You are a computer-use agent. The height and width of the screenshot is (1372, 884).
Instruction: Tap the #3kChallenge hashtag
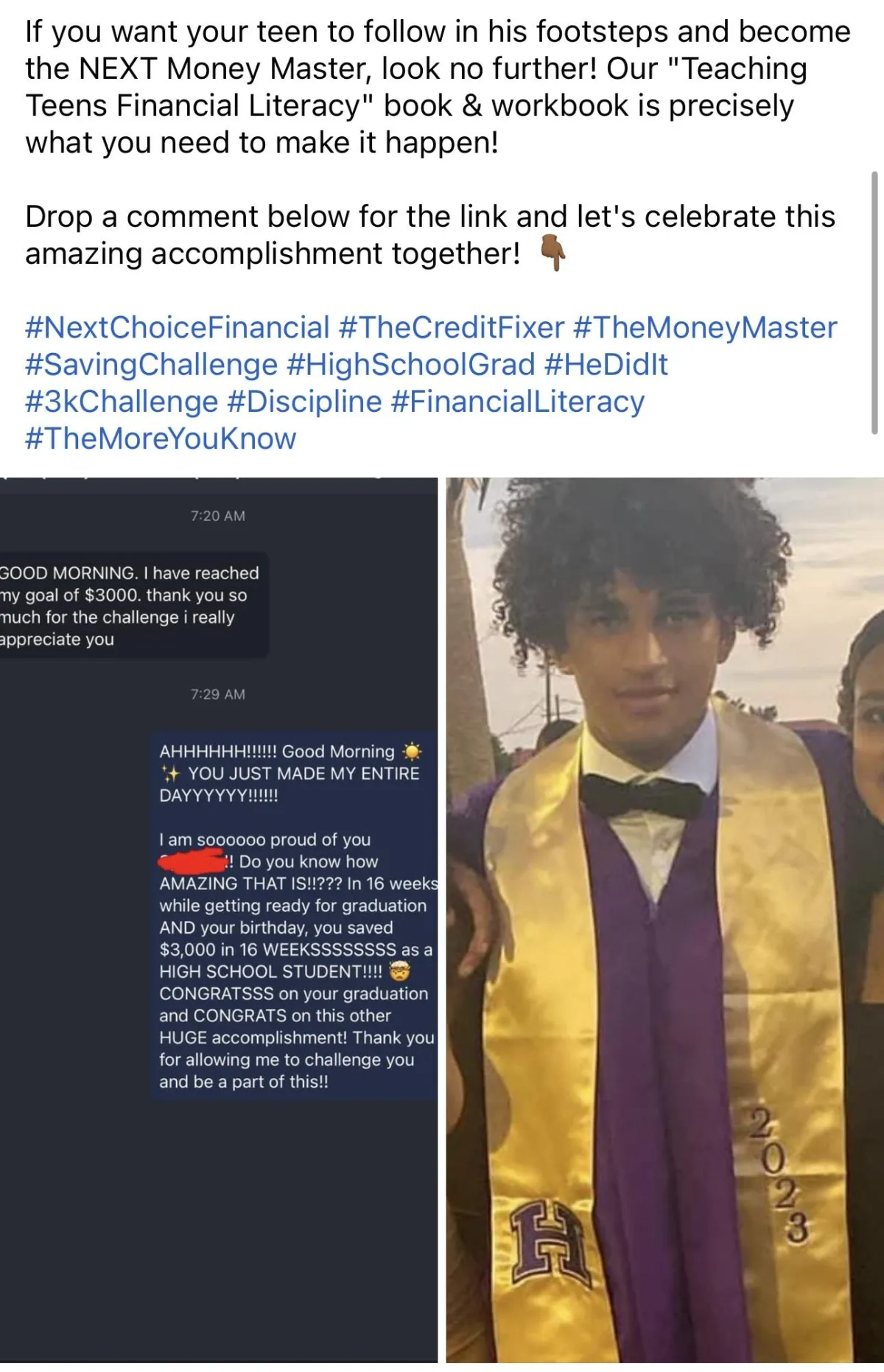point(122,401)
